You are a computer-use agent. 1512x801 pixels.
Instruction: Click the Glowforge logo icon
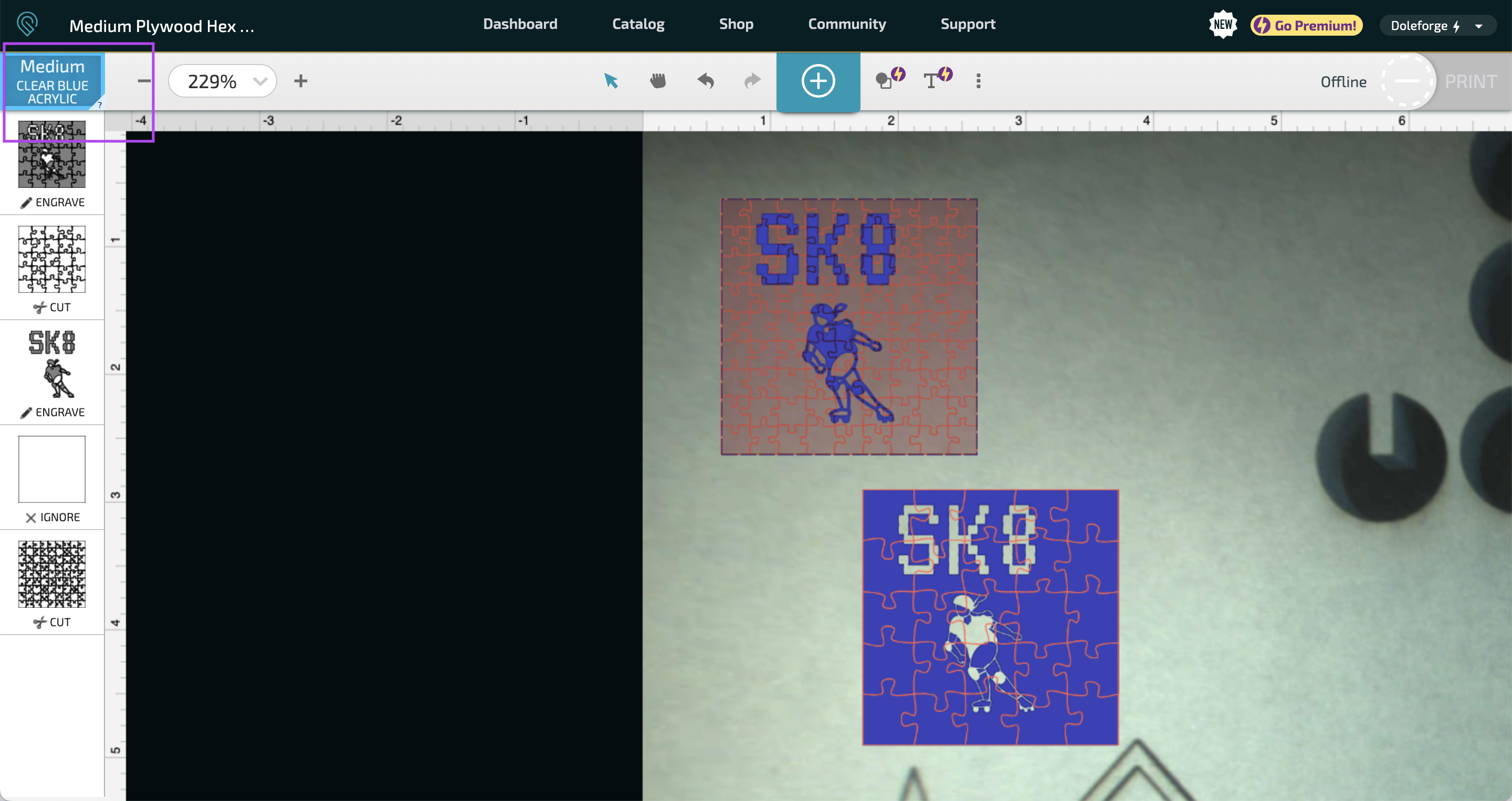[27, 25]
